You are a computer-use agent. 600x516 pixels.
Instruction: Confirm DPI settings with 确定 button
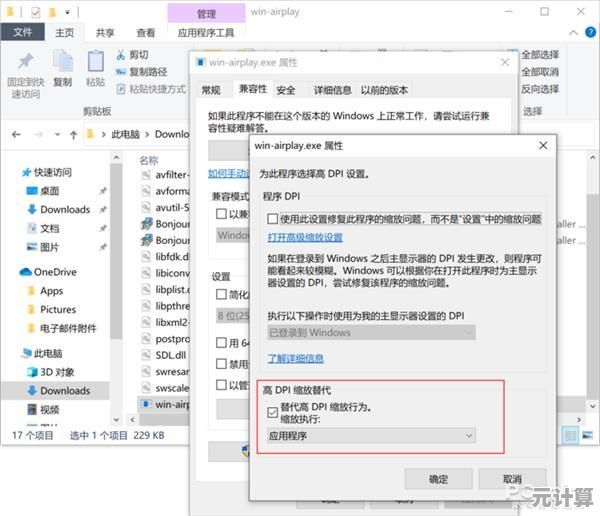(x=438, y=479)
